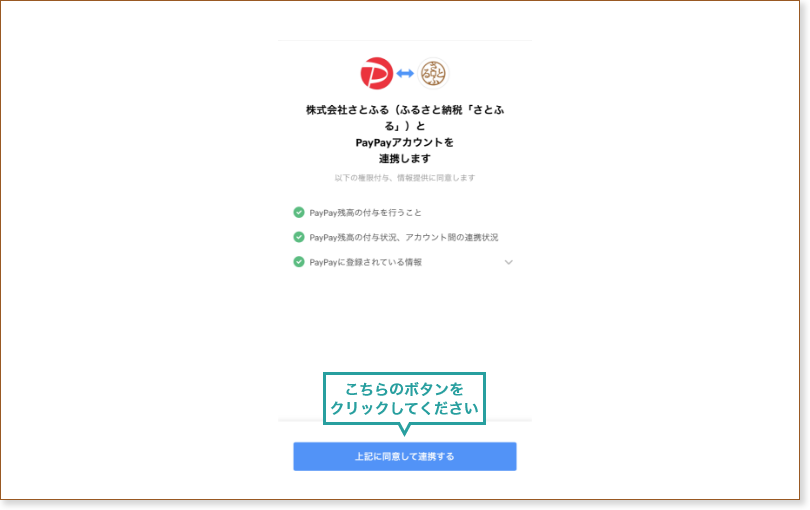
Task: Select the text PayPay残高の付与を行うこと
Action: pyautogui.click(x=365, y=213)
